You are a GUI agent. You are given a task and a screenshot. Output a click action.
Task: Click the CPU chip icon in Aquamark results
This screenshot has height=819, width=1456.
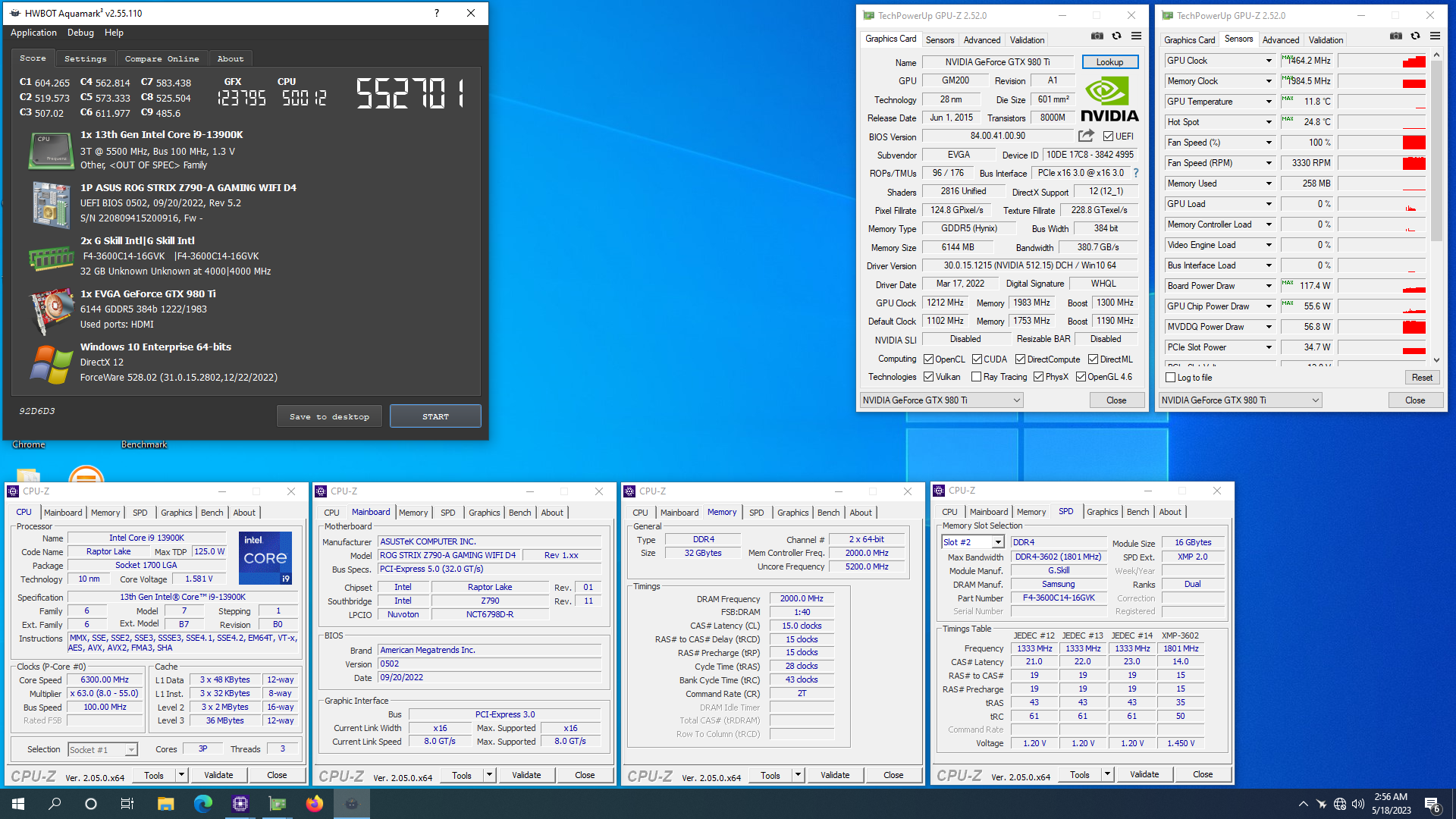pyautogui.click(x=51, y=150)
